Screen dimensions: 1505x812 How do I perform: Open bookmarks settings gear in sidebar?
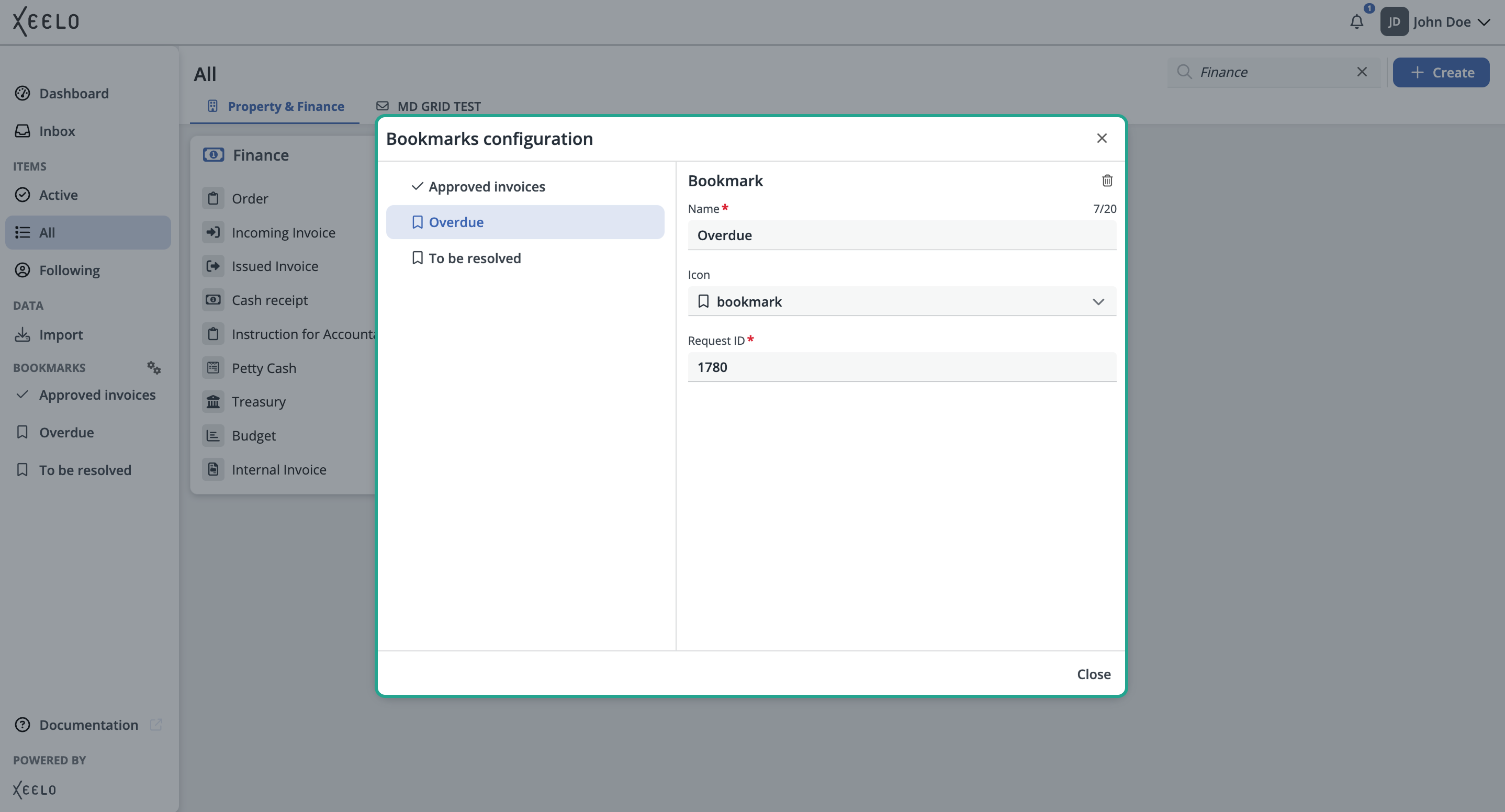(x=154, y=367)
